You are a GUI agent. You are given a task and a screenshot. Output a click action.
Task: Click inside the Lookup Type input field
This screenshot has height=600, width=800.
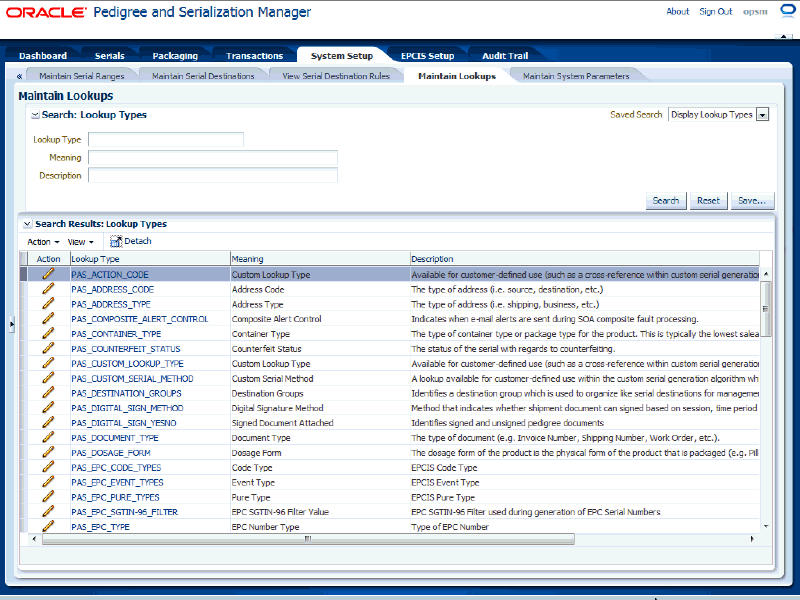[166, 139]
